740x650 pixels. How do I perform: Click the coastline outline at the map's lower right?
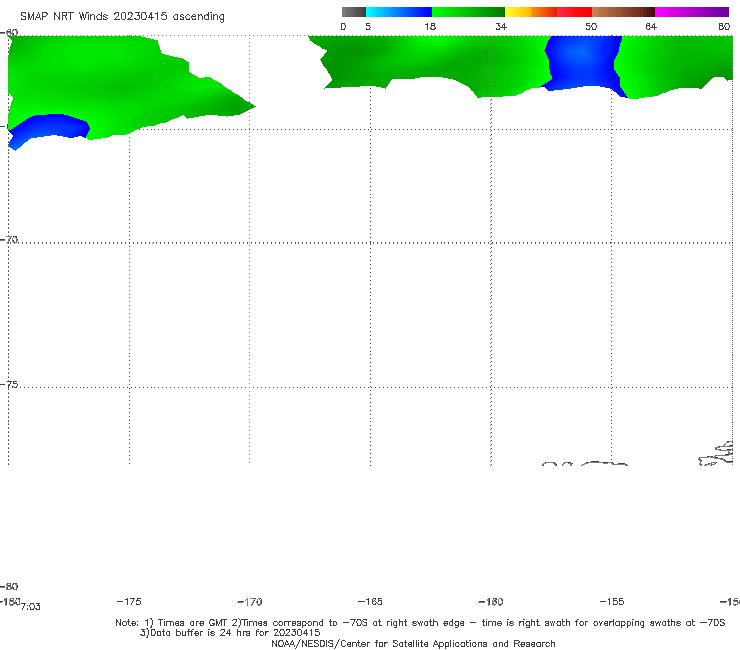716,454
